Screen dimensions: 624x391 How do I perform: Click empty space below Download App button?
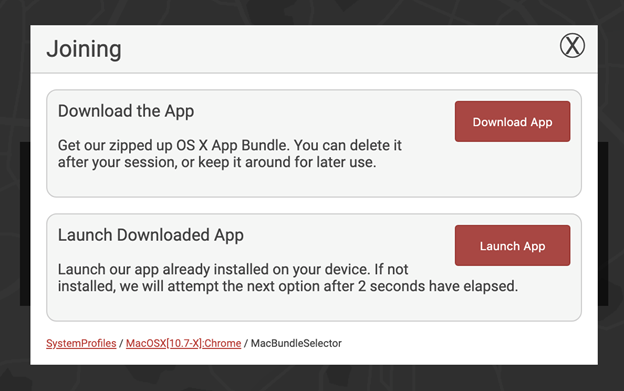point(513,169)
